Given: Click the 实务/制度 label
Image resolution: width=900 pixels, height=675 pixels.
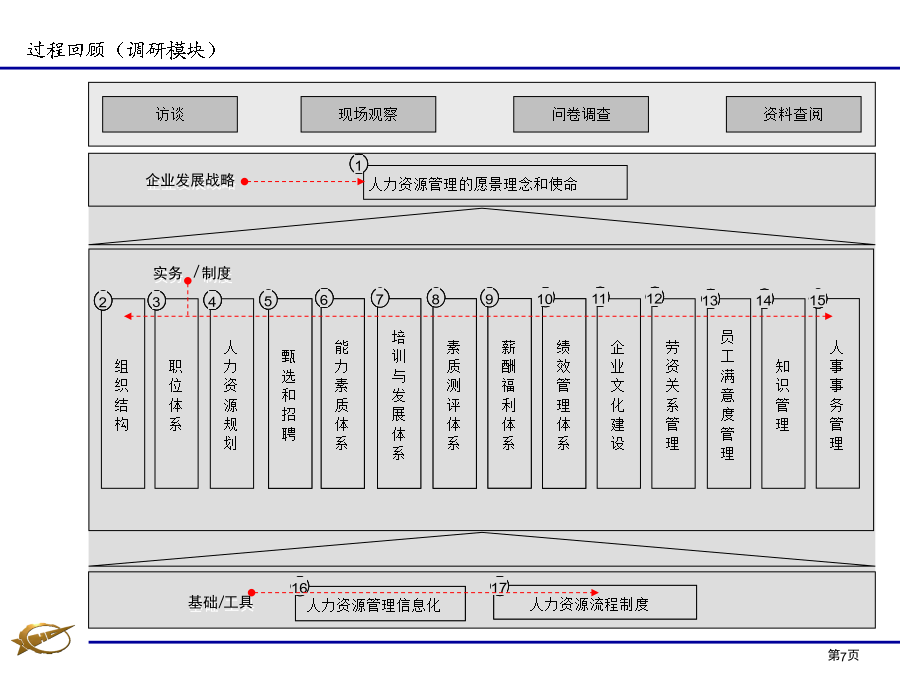Looking at the screenshot, I should 192,273.
